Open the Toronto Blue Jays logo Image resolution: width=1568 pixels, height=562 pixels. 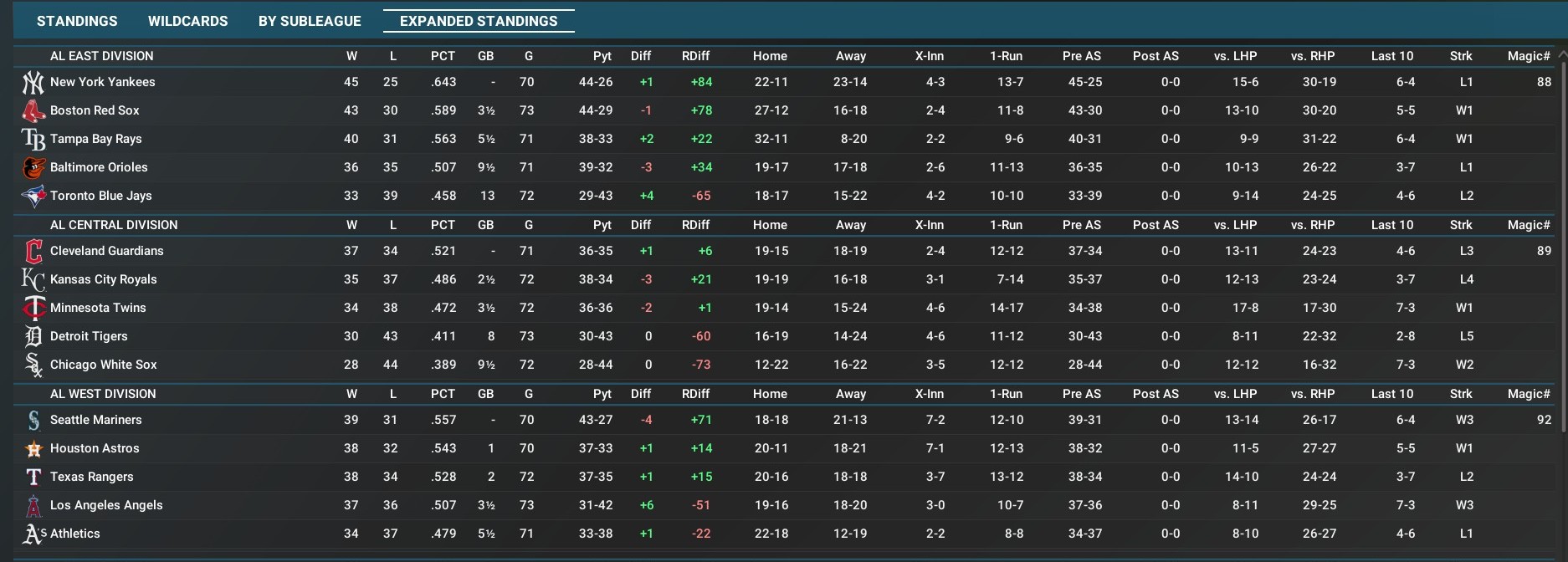(33, 197)
